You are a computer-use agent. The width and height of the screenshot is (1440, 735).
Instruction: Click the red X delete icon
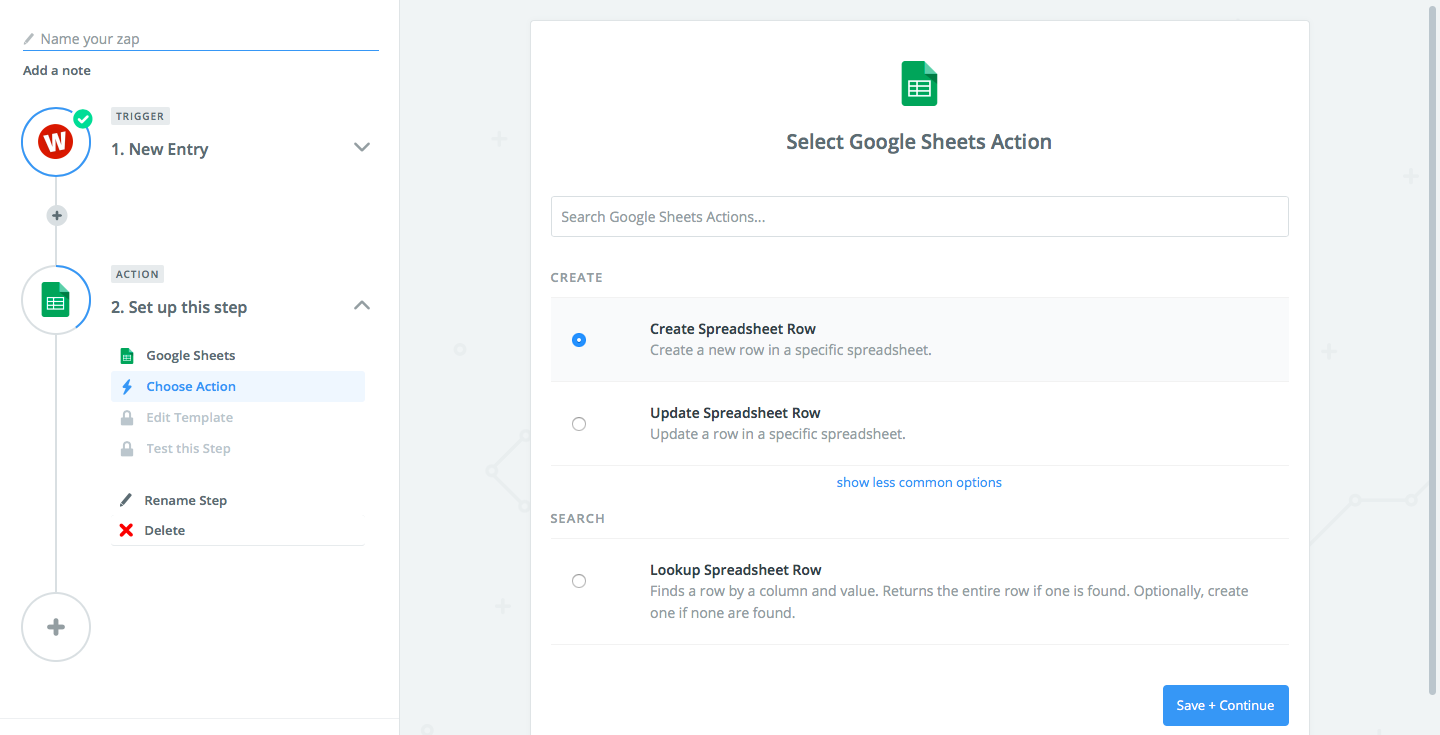tap(126, 530)
